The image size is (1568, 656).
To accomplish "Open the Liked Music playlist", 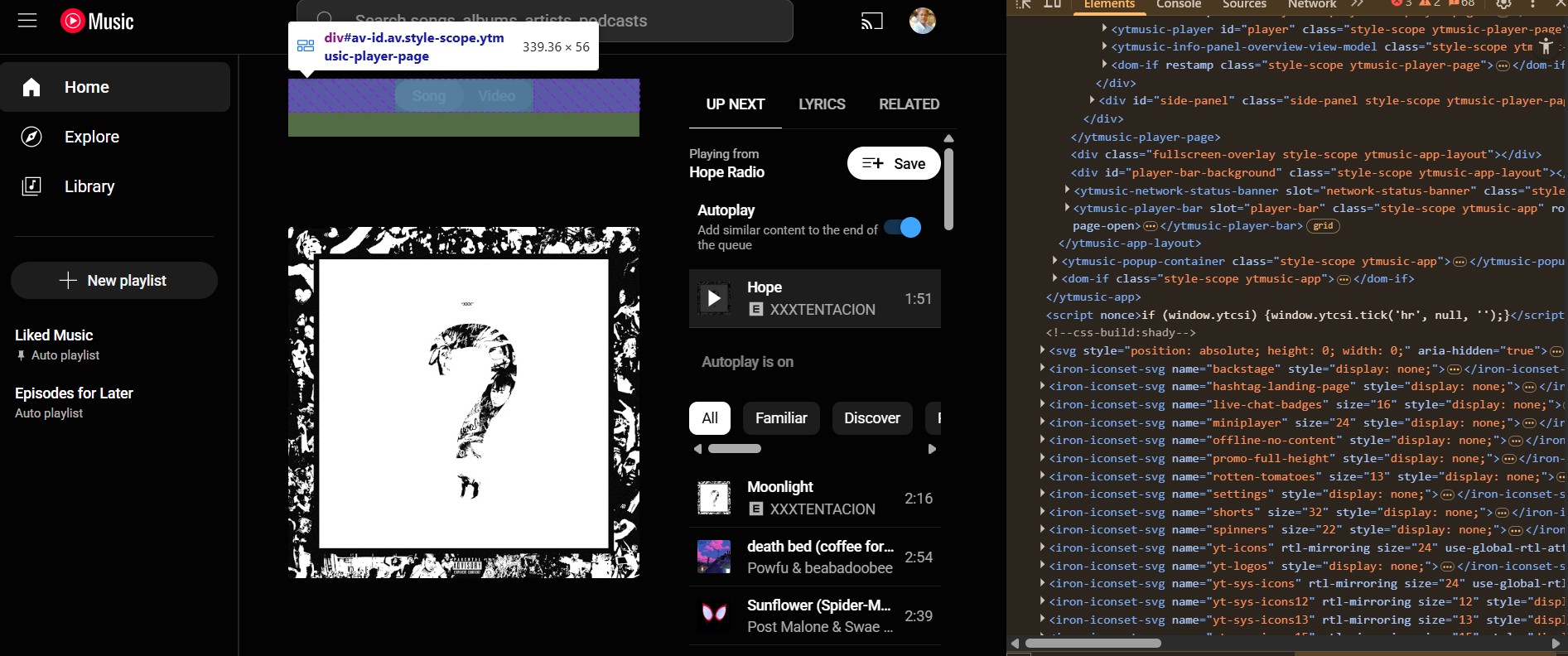I will pyautogui.click(x=58, y=344).
